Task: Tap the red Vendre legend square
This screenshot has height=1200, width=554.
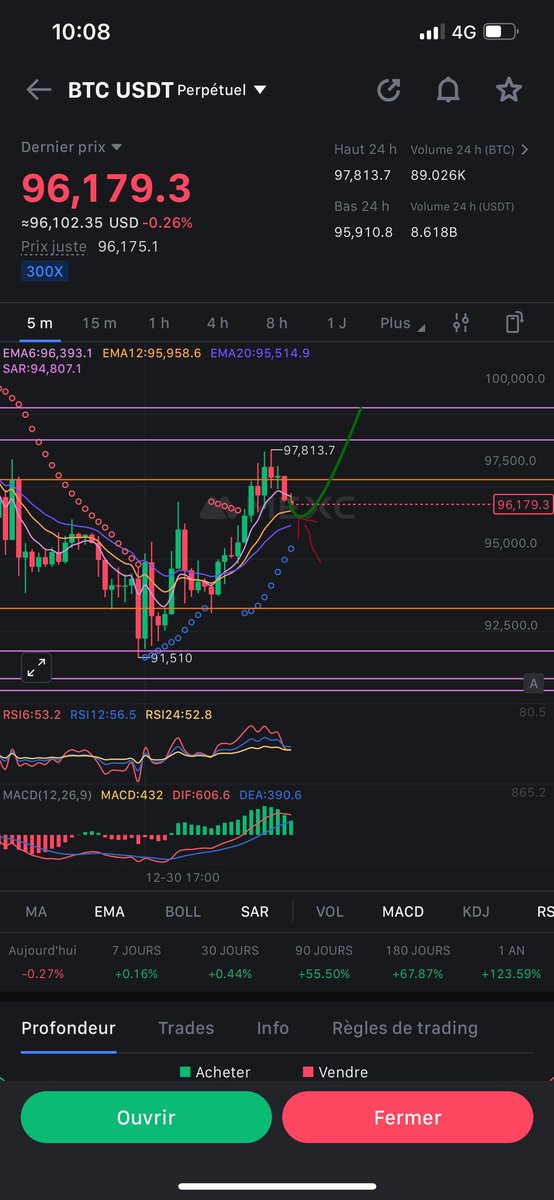Action: tap(308, 1072)
